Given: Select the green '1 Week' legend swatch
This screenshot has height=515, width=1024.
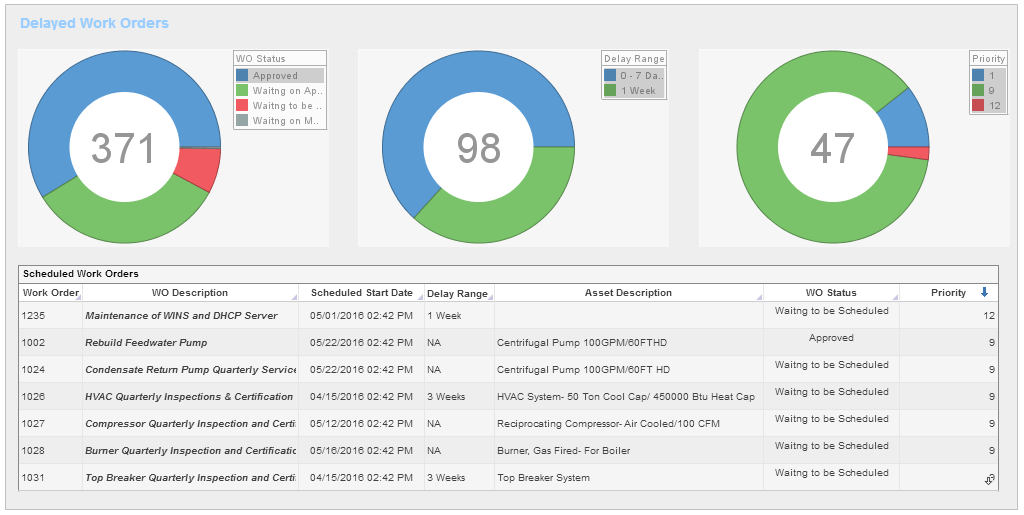Looking at the screenshot, I should 610,91.
